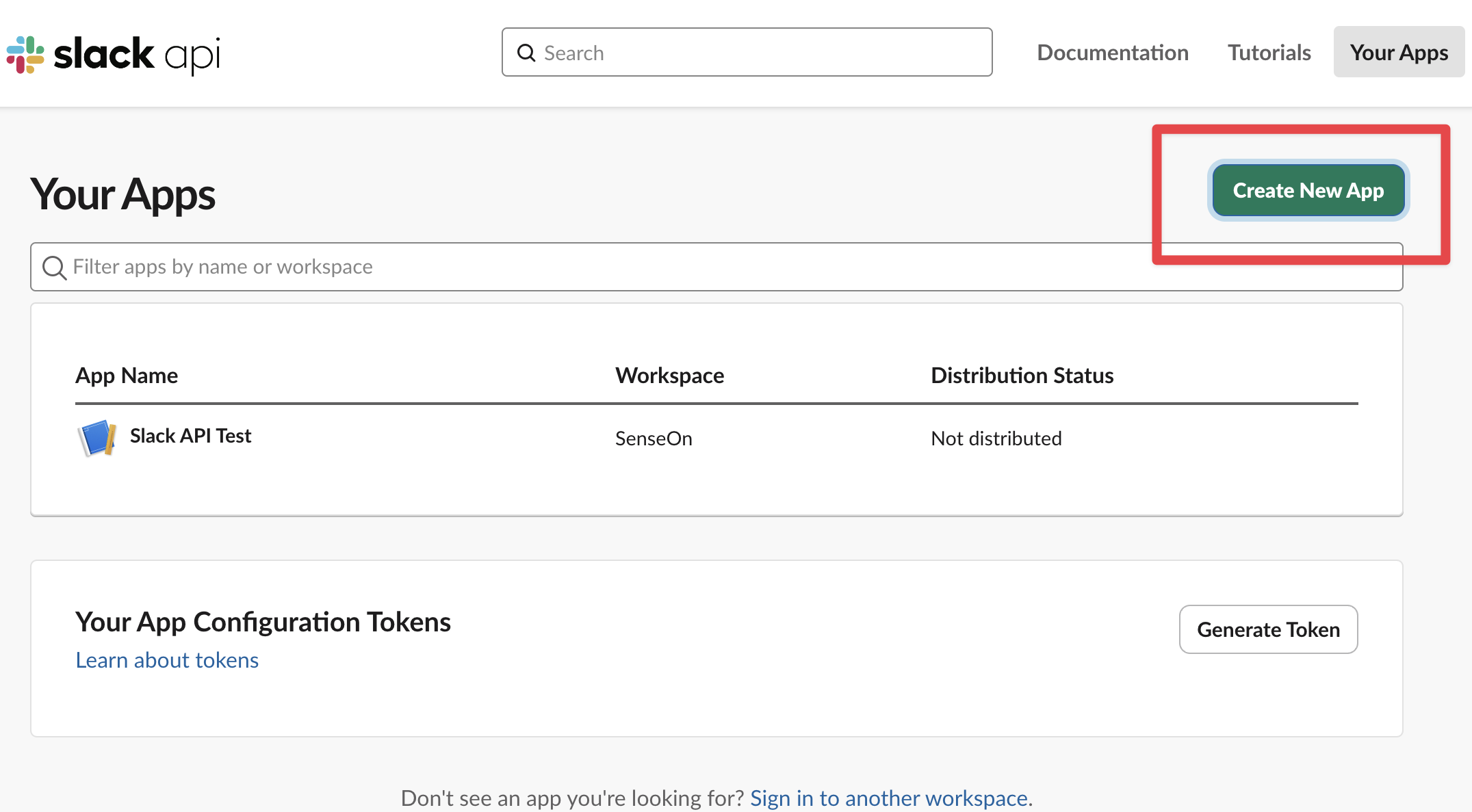The image size is (1472, 812).
Task: Click the Your App Configuration Tokens heading
Action: tap(263, 622)
